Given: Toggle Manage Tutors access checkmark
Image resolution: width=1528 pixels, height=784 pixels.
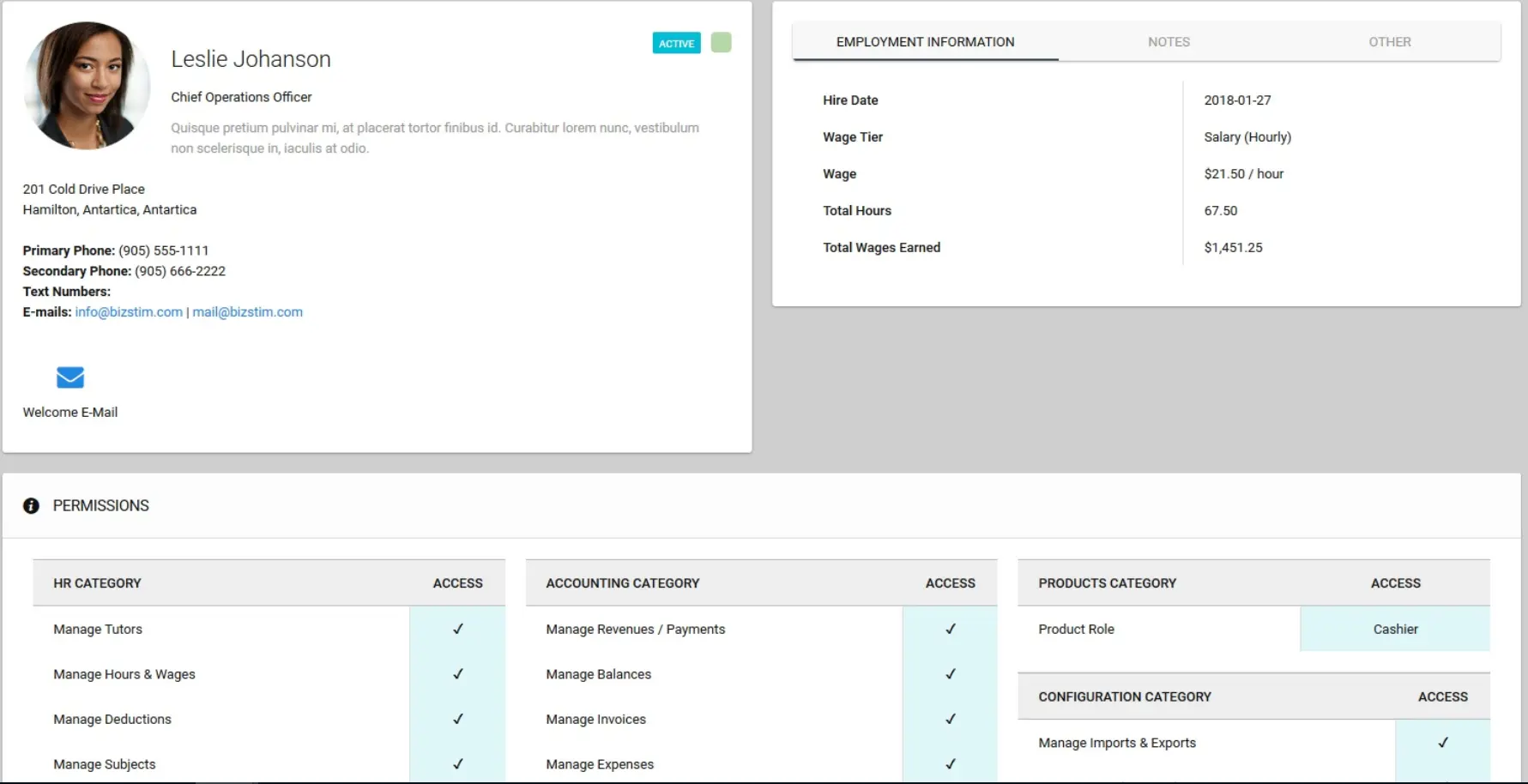Looking at the screenshot, I should point(457,629).
